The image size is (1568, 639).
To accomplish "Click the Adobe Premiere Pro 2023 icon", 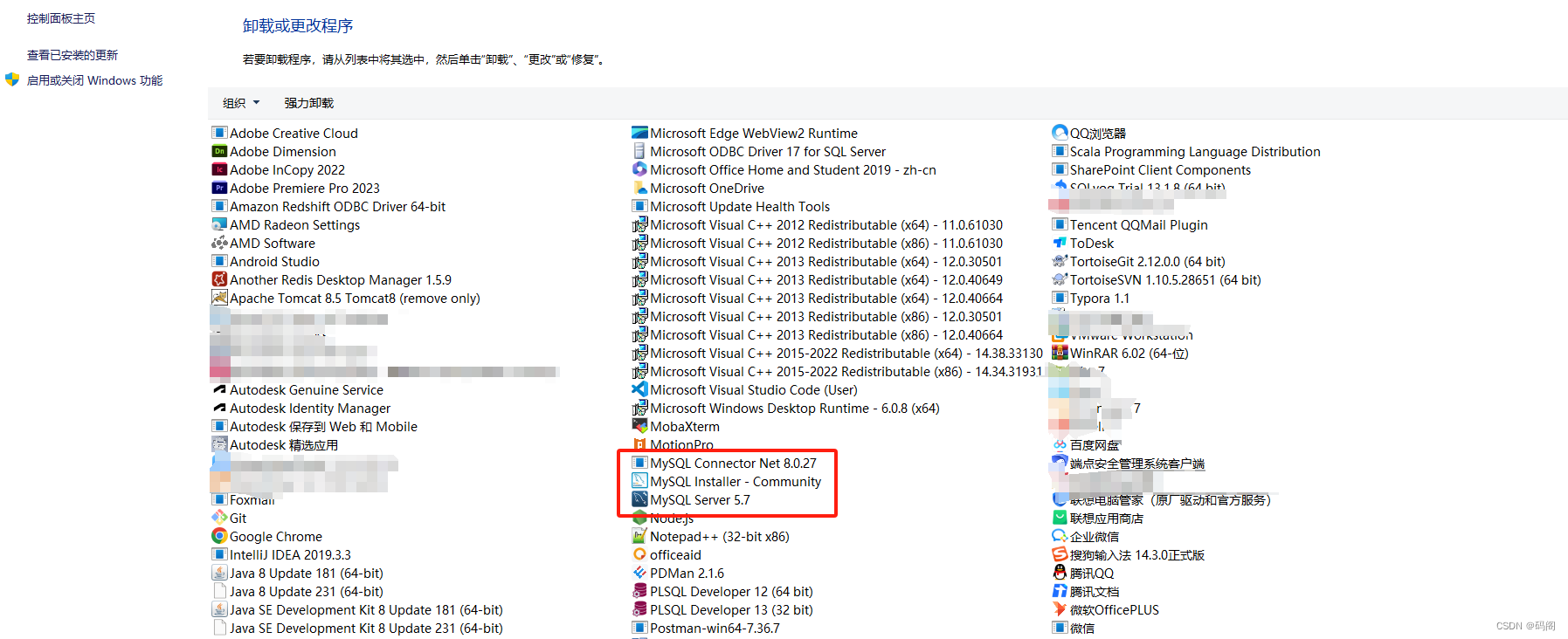I will (219, 188).
